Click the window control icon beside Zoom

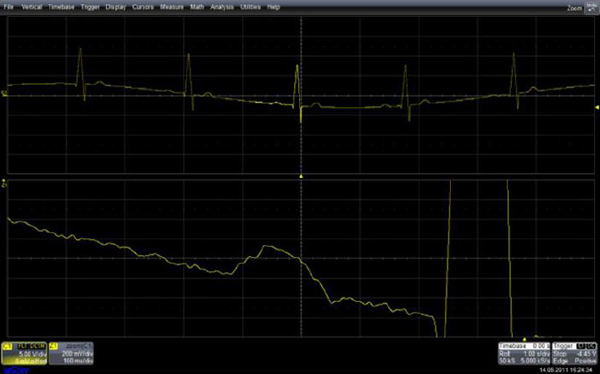[590, 8]
